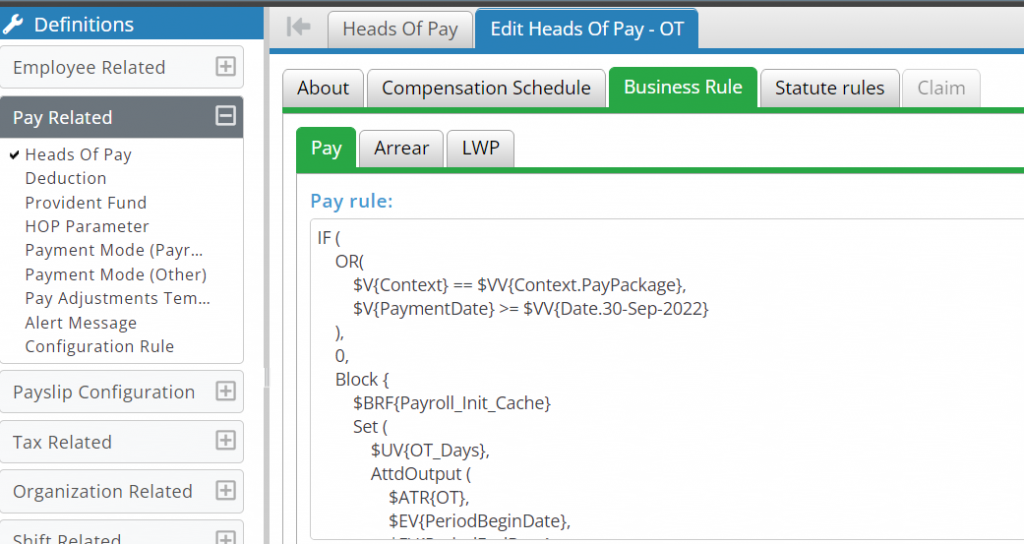Click the $ATR{OT} line
The image size is (1024, 544).
(x=429, y=498)
